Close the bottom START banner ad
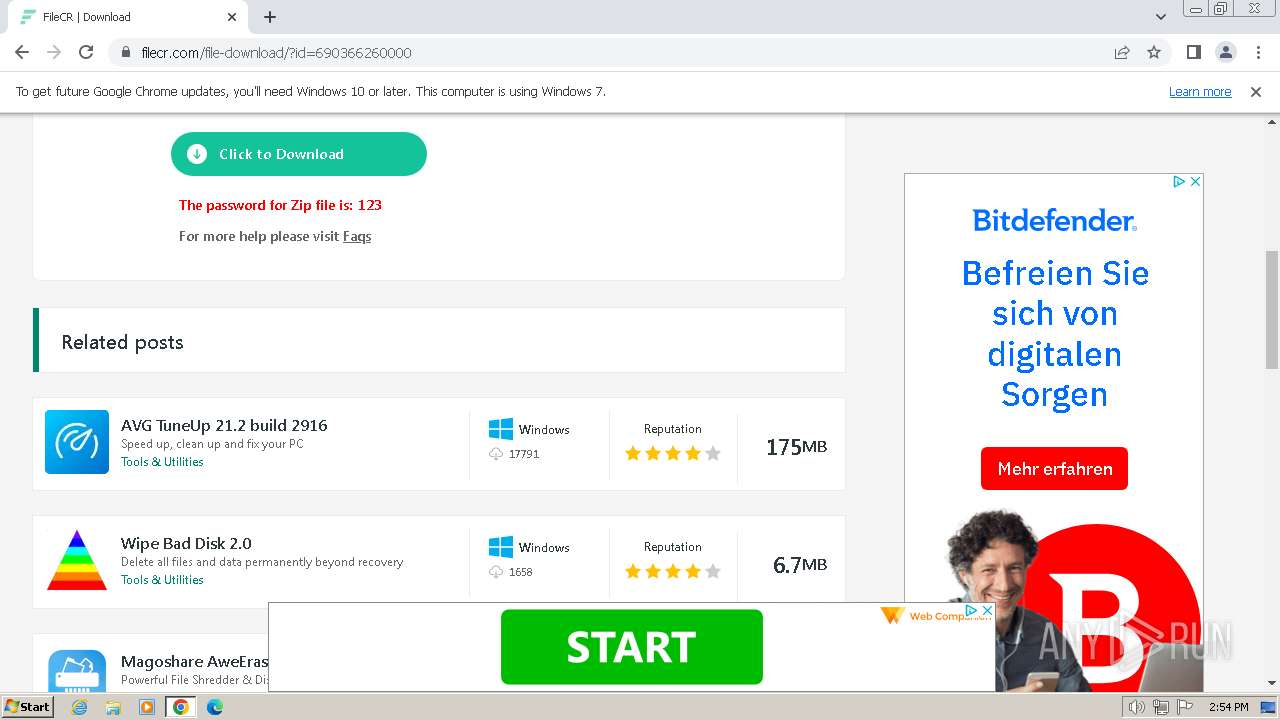1280x720 pixels. click(x=987, y=610)
